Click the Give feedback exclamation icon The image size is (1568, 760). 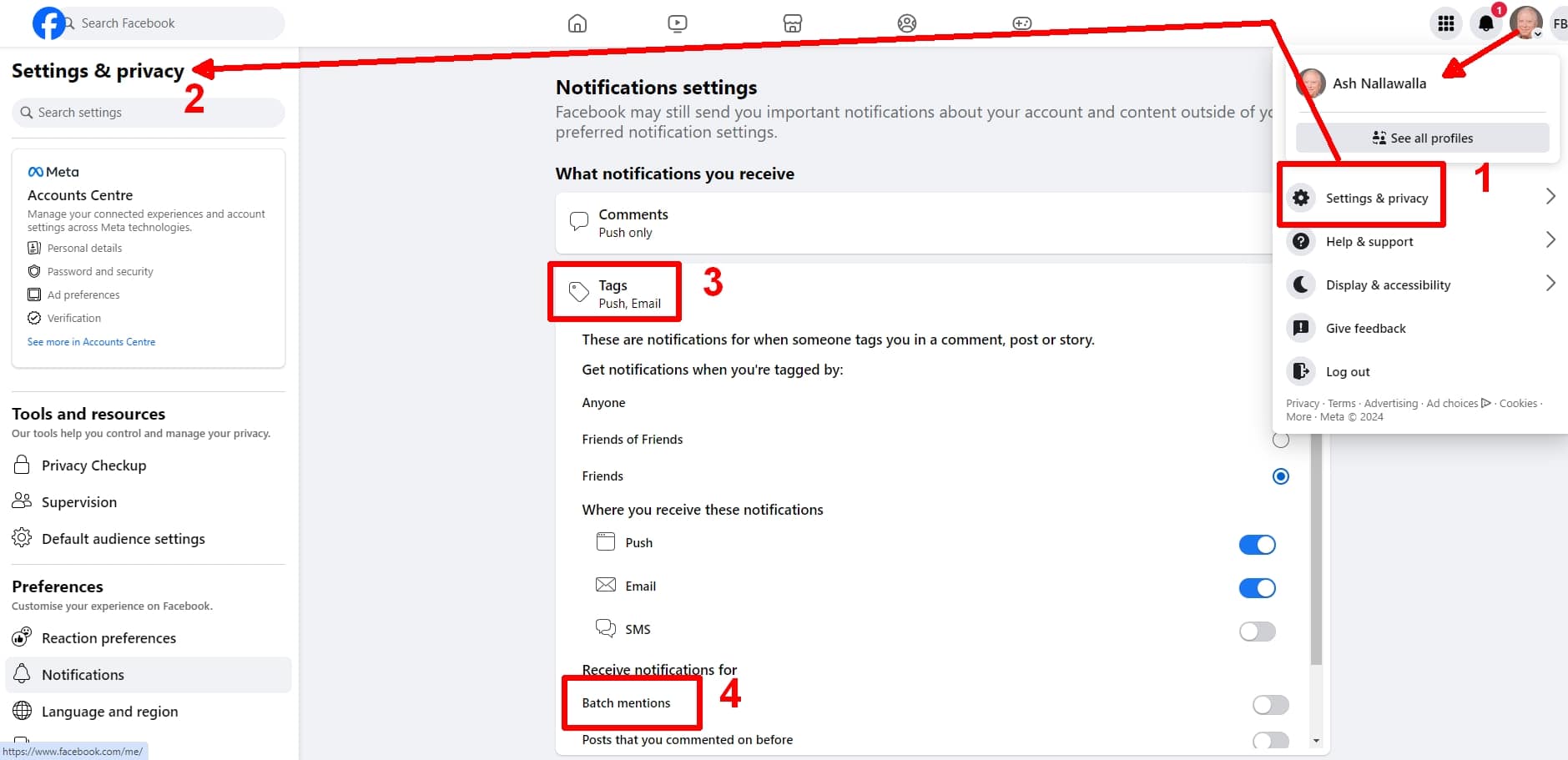pos(1301,328)
